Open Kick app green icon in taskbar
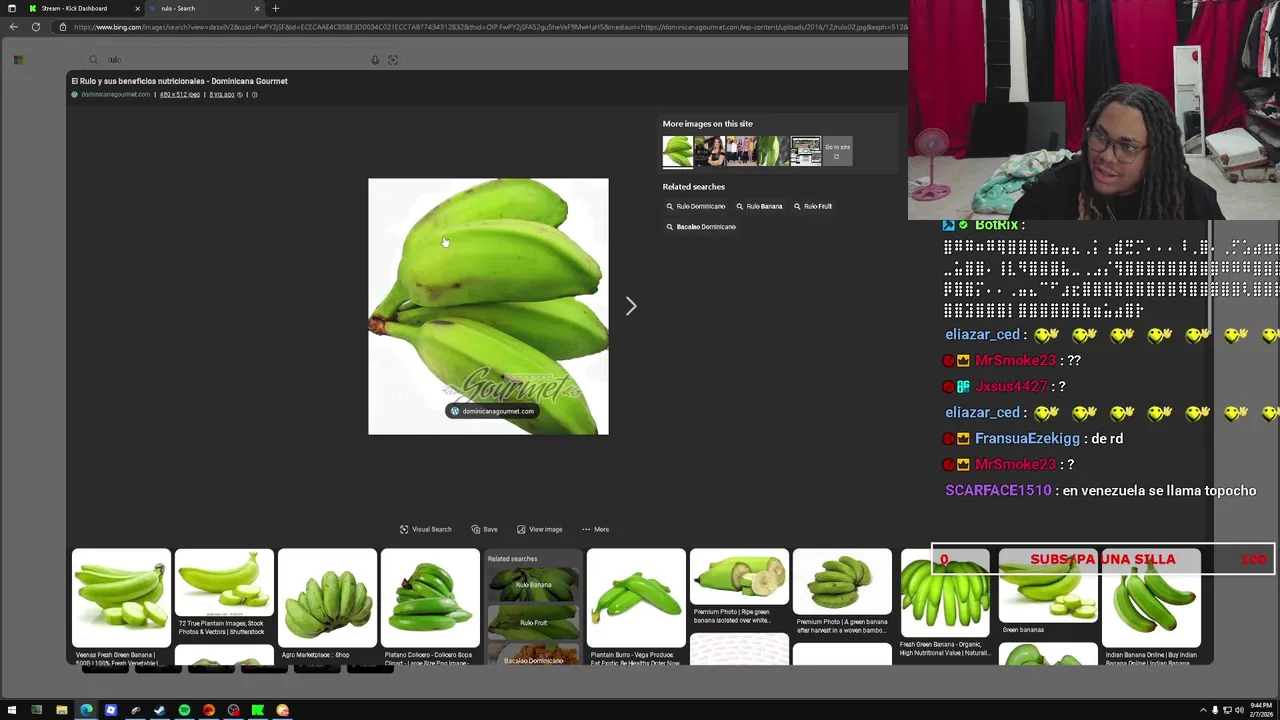1280x720 pixels. (258, 710)
